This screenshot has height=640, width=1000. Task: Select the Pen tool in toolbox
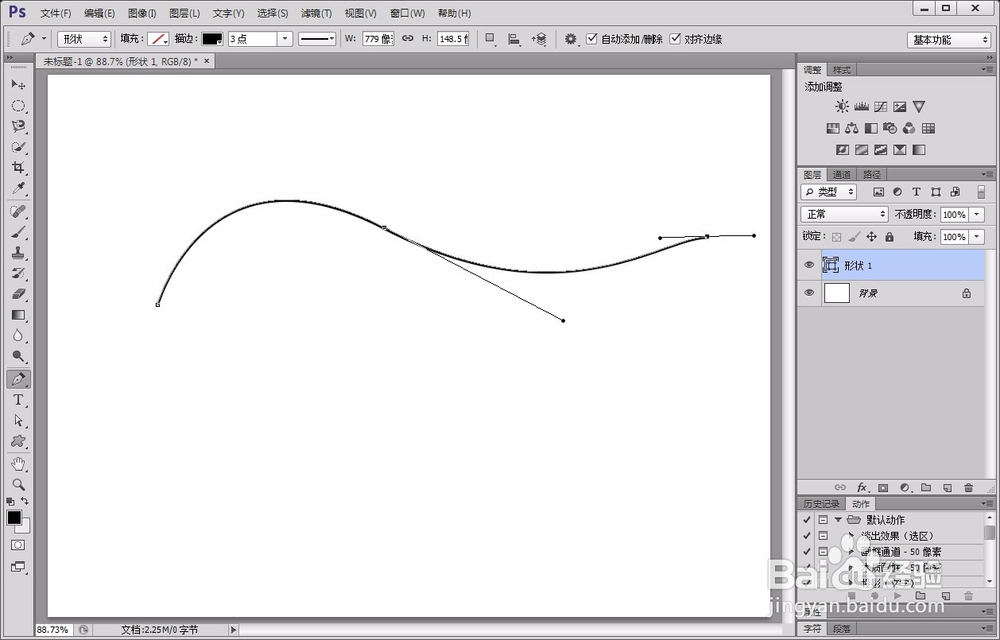[18, 379]
